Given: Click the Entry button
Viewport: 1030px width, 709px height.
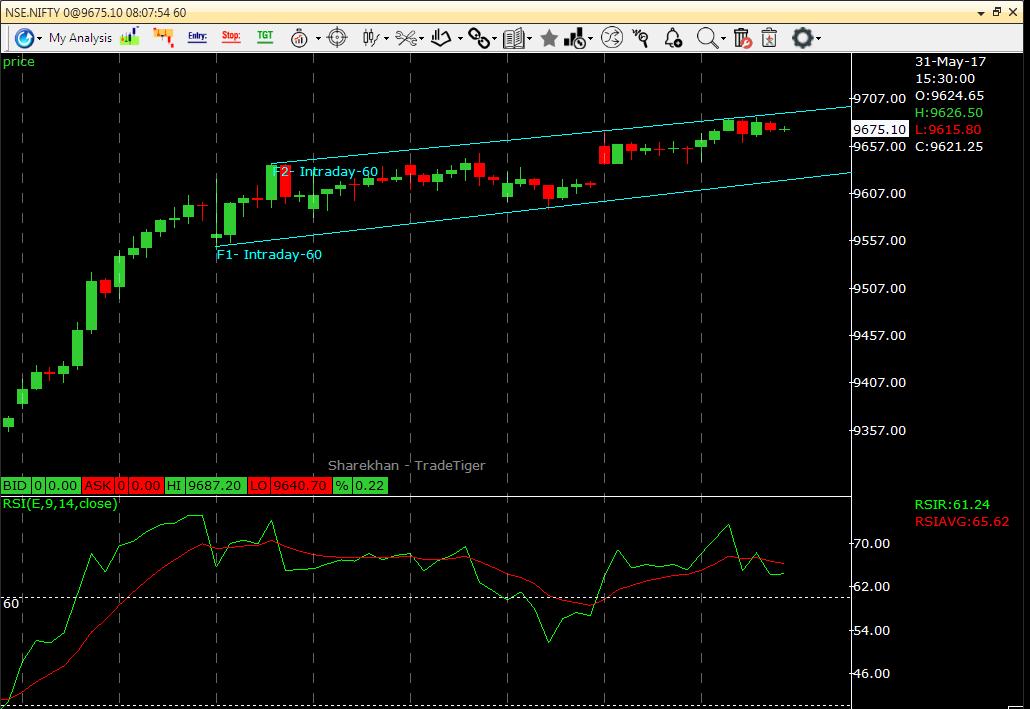Looking at the screenshot, I should 197,36.
